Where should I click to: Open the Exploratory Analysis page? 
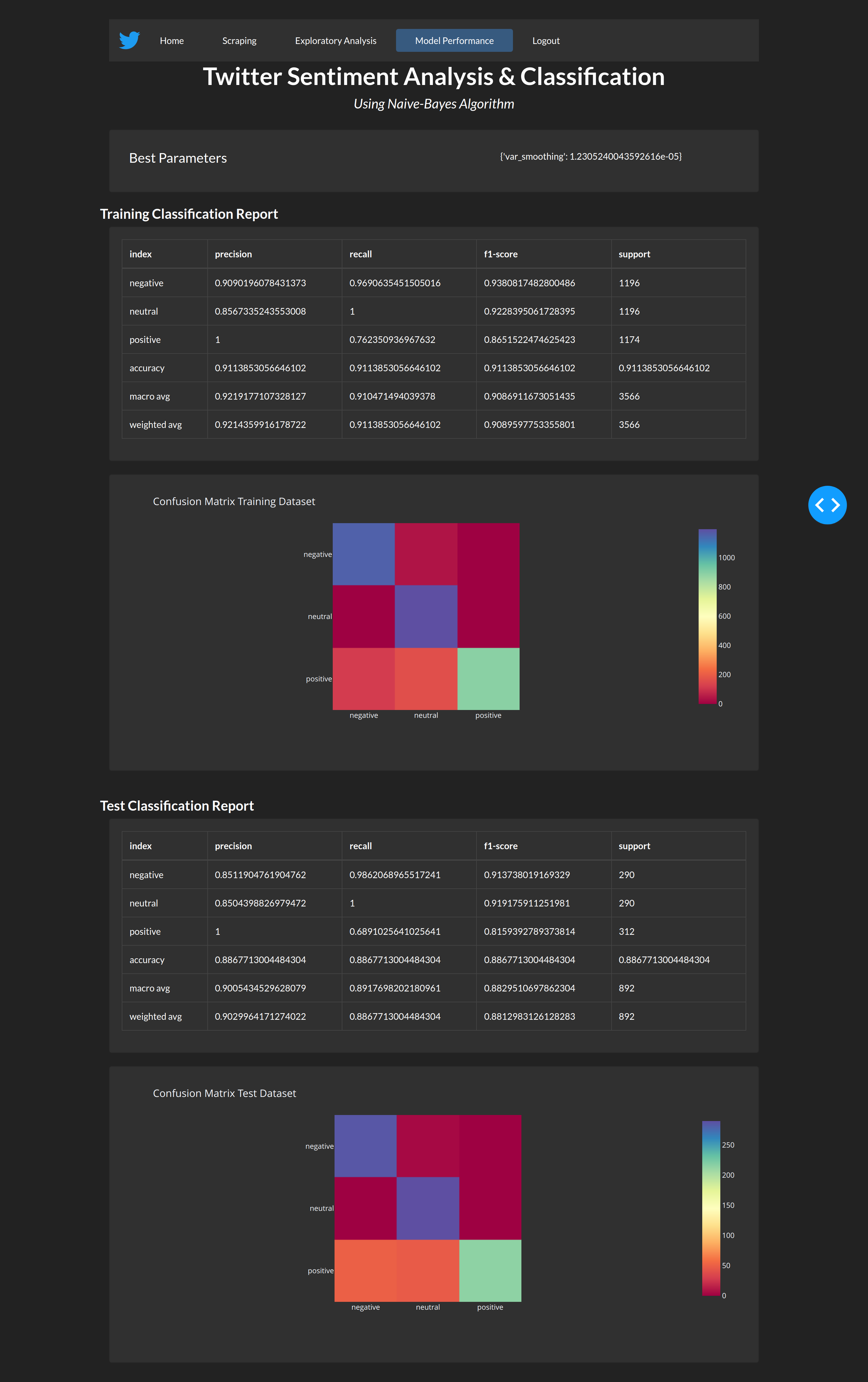click(335, 41)
